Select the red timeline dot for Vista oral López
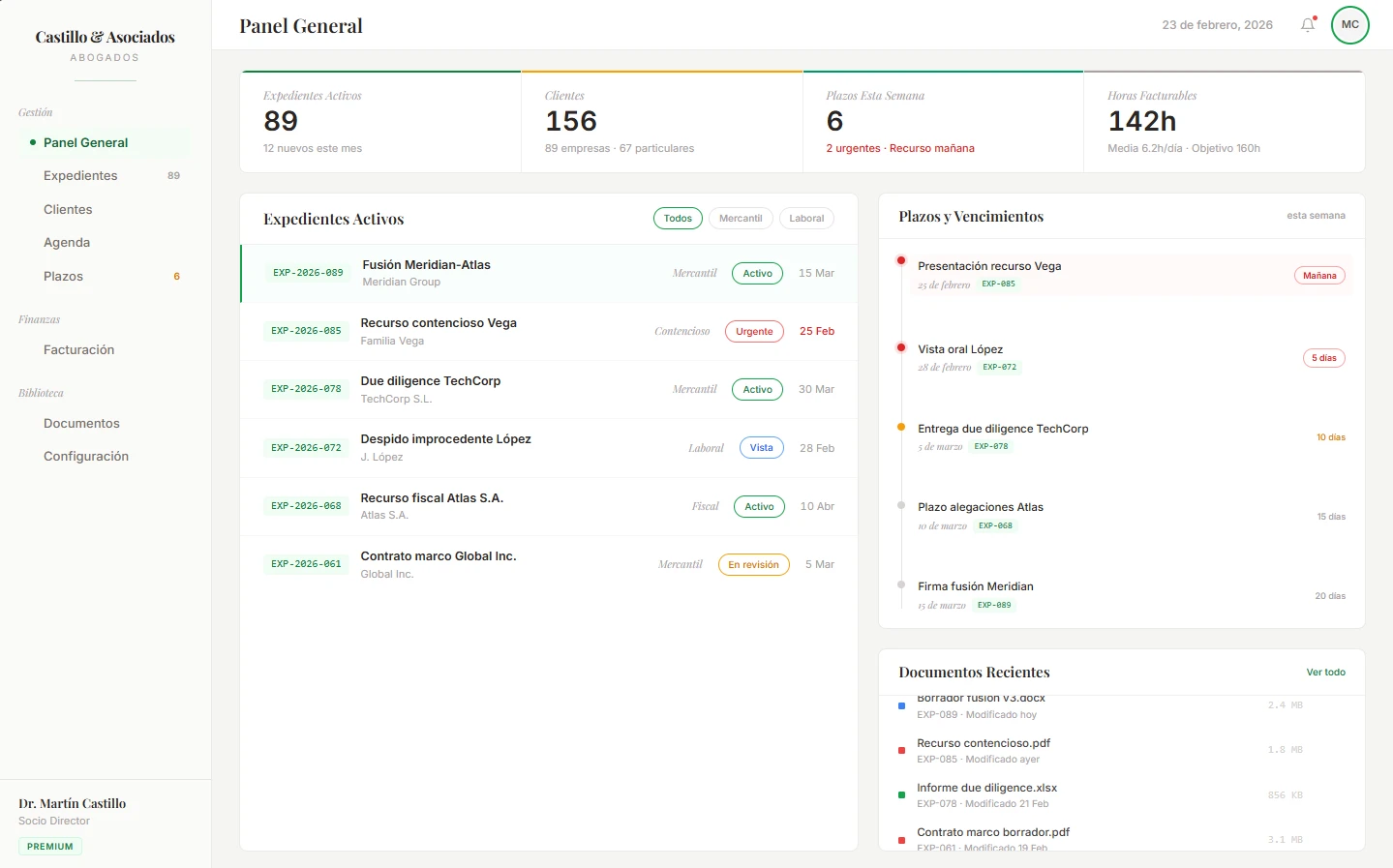This screenshot has width=1393, height=868. coord(901,348)
